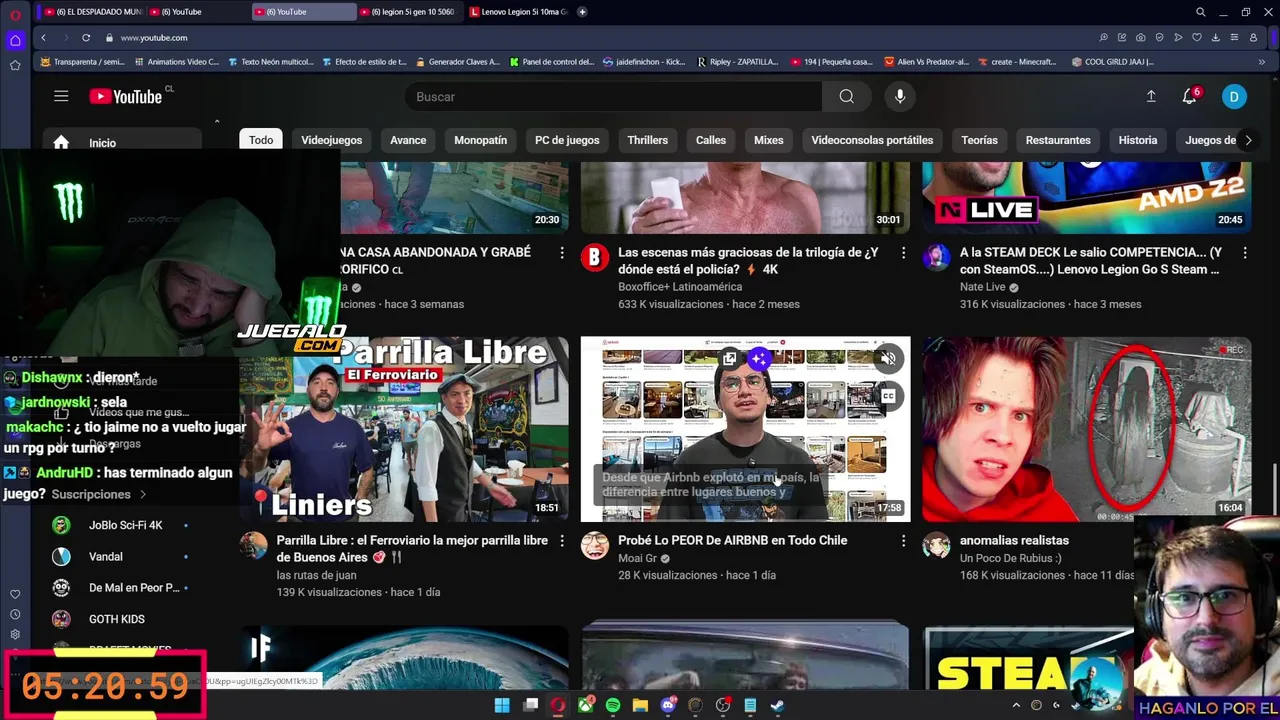Image resolution: width=1280 pixels, height=720 pixels.
Task: Click Boxoffice+ Latinoamérica channel avatar
Action: pos(594,258)
